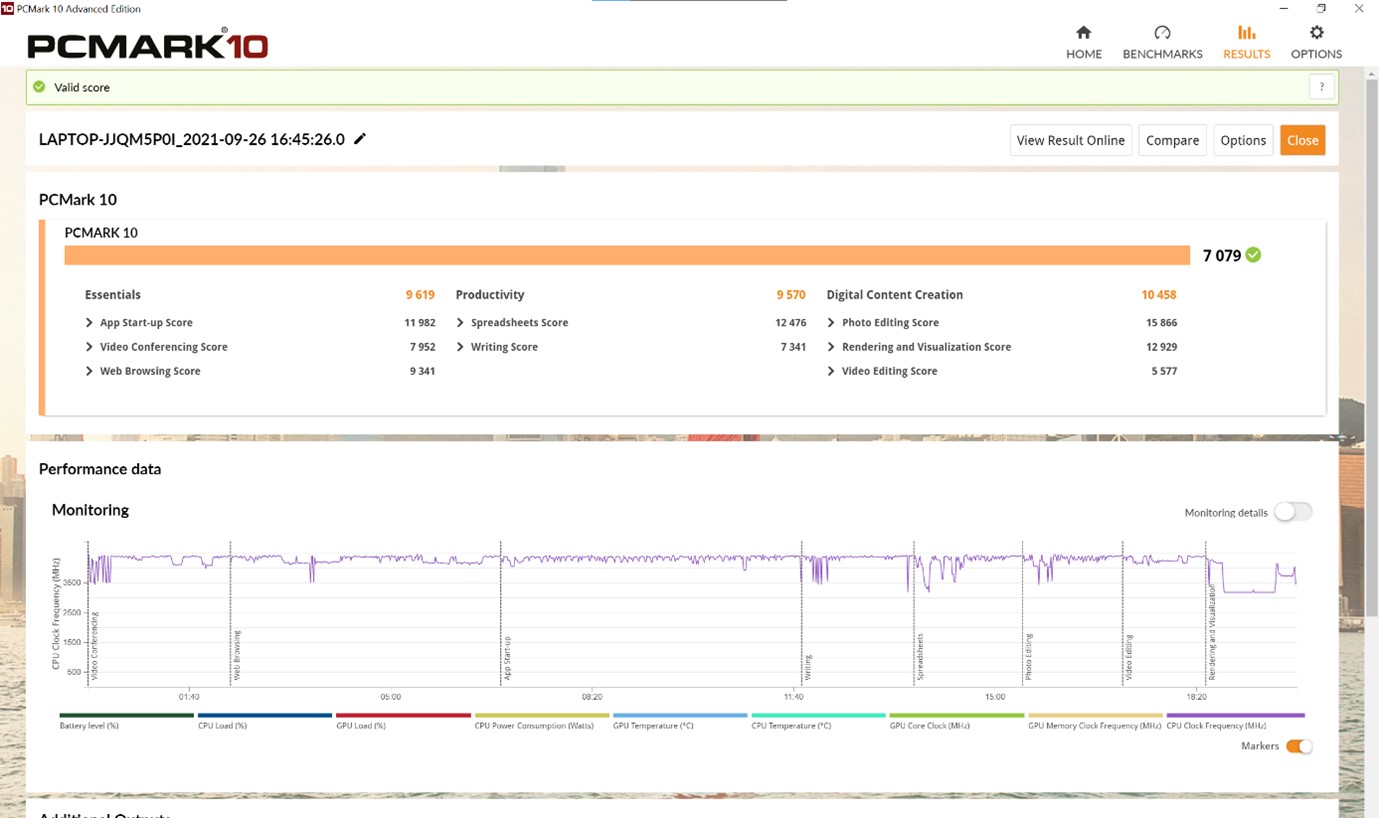Click the App Start-up value 11 982
The width and height of the screenshot is (1379, 818).
420,323
